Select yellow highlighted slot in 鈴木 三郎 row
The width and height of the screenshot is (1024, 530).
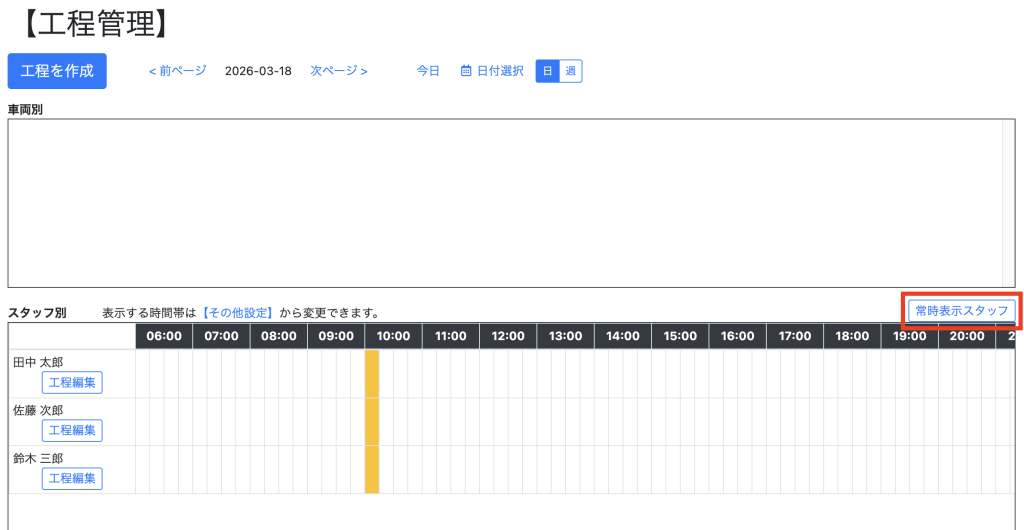pos(372,469)
